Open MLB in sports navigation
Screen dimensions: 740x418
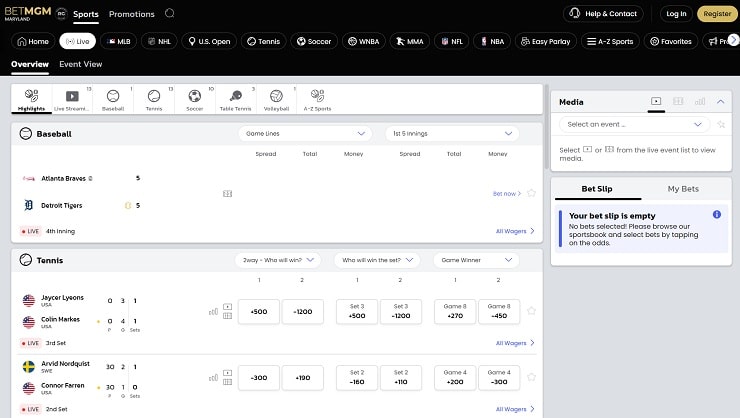tap(118, 42)
